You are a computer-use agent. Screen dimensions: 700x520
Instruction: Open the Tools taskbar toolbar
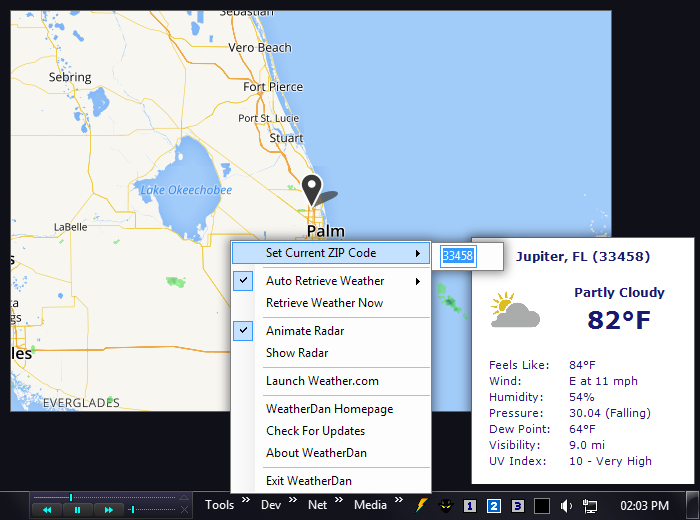click(x=219, y=505)
